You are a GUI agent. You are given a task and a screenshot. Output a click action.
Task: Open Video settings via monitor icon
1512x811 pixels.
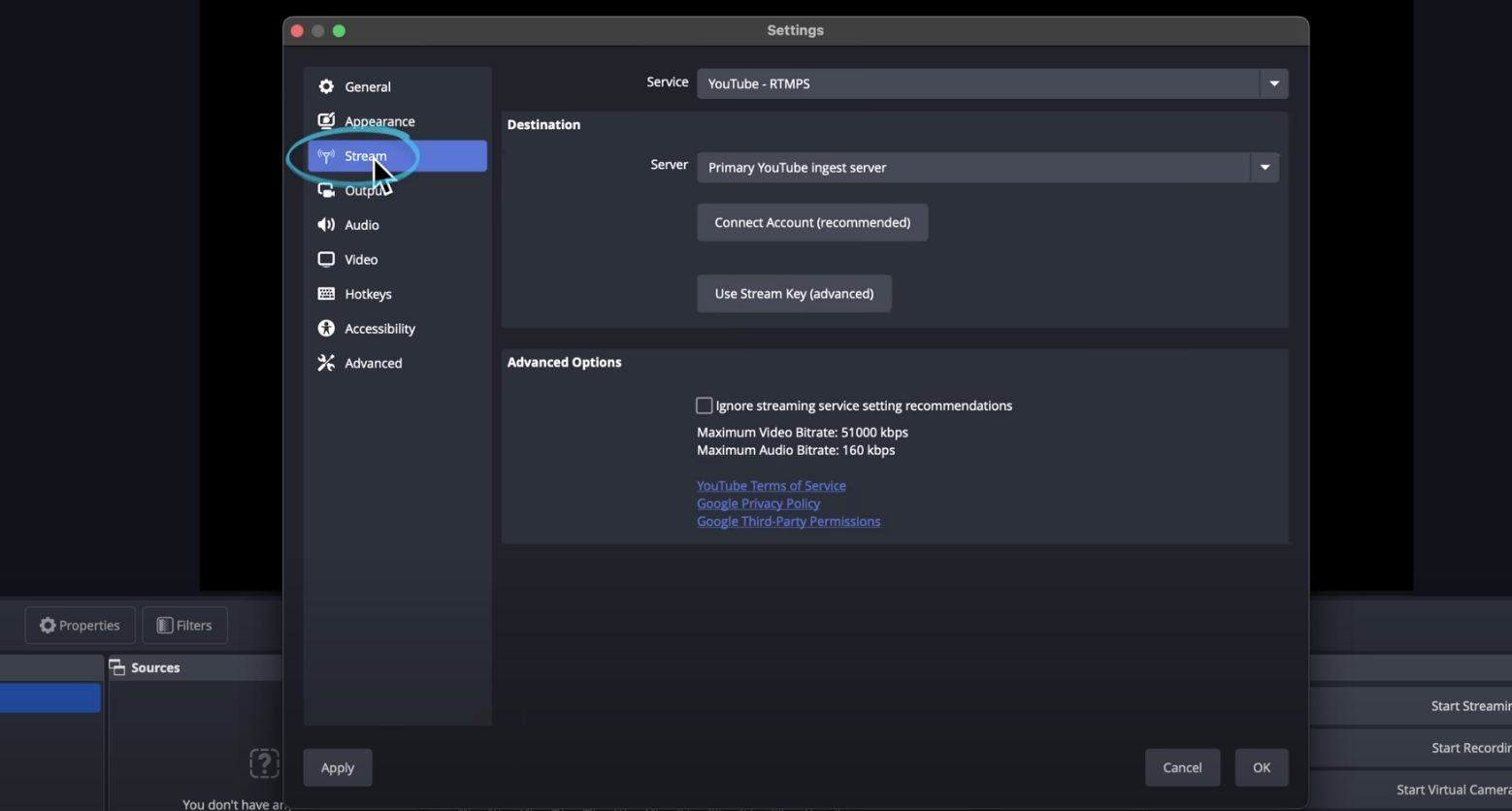[326, 259]
